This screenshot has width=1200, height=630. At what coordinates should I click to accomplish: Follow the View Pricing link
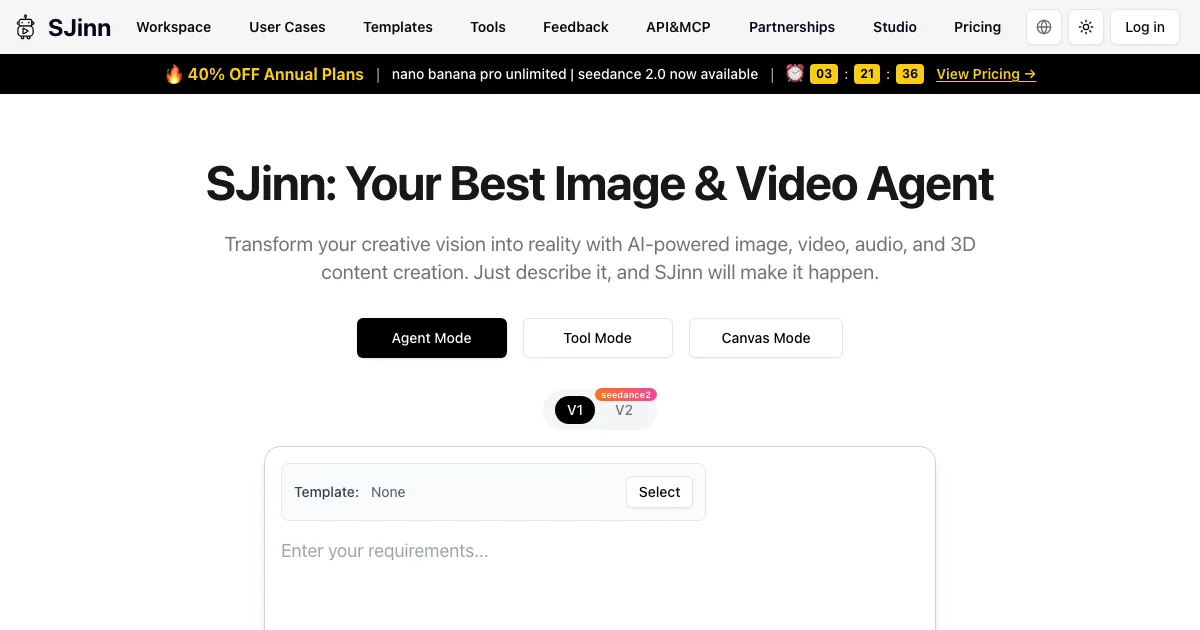pyautogui.click(x=986, y=74)
